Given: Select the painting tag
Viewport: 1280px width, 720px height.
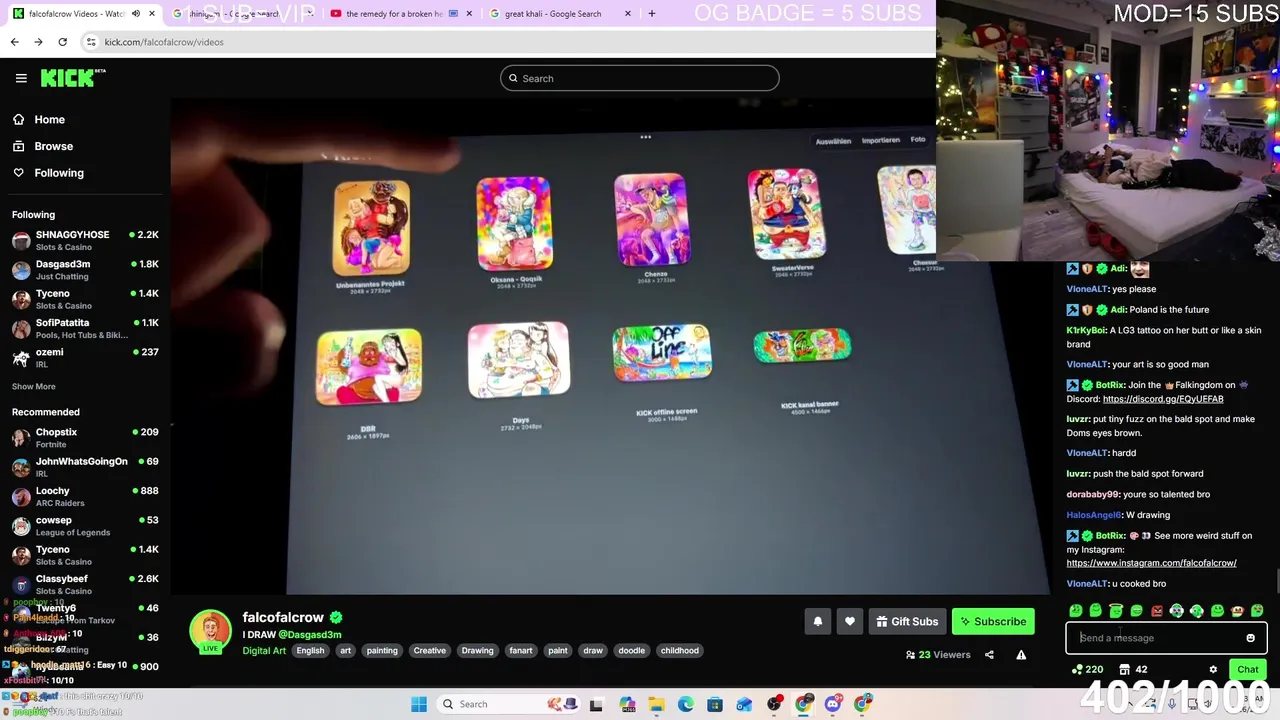Looking at the screenshot, I should click(x=382, y=651).
